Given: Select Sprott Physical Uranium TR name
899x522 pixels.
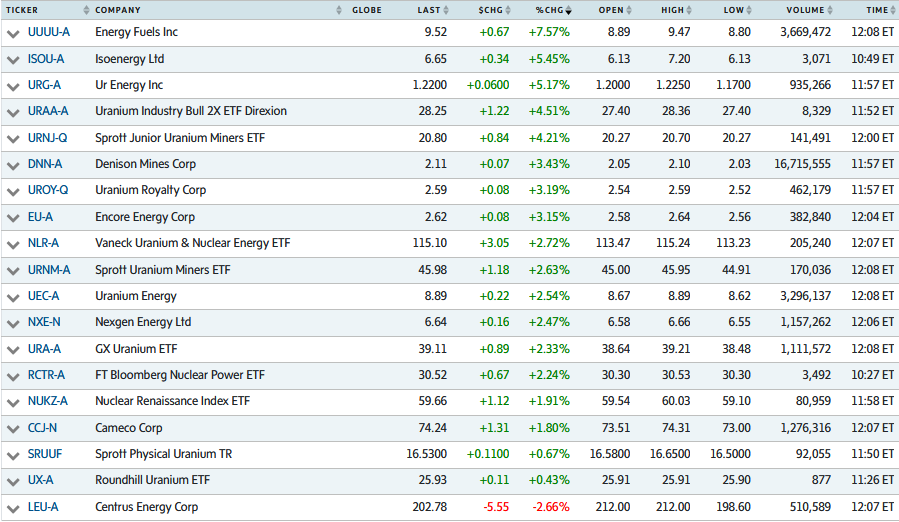Looking at the screenshot, I should click(163, 454).
